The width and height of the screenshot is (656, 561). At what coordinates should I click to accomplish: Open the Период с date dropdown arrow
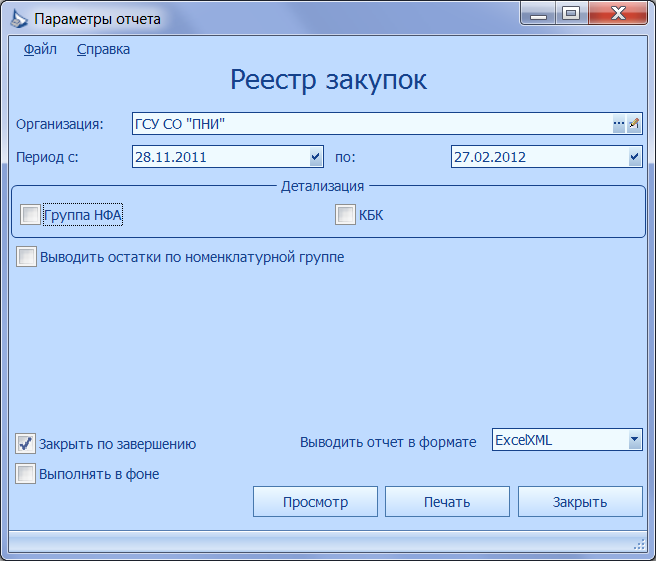(316, 157)
